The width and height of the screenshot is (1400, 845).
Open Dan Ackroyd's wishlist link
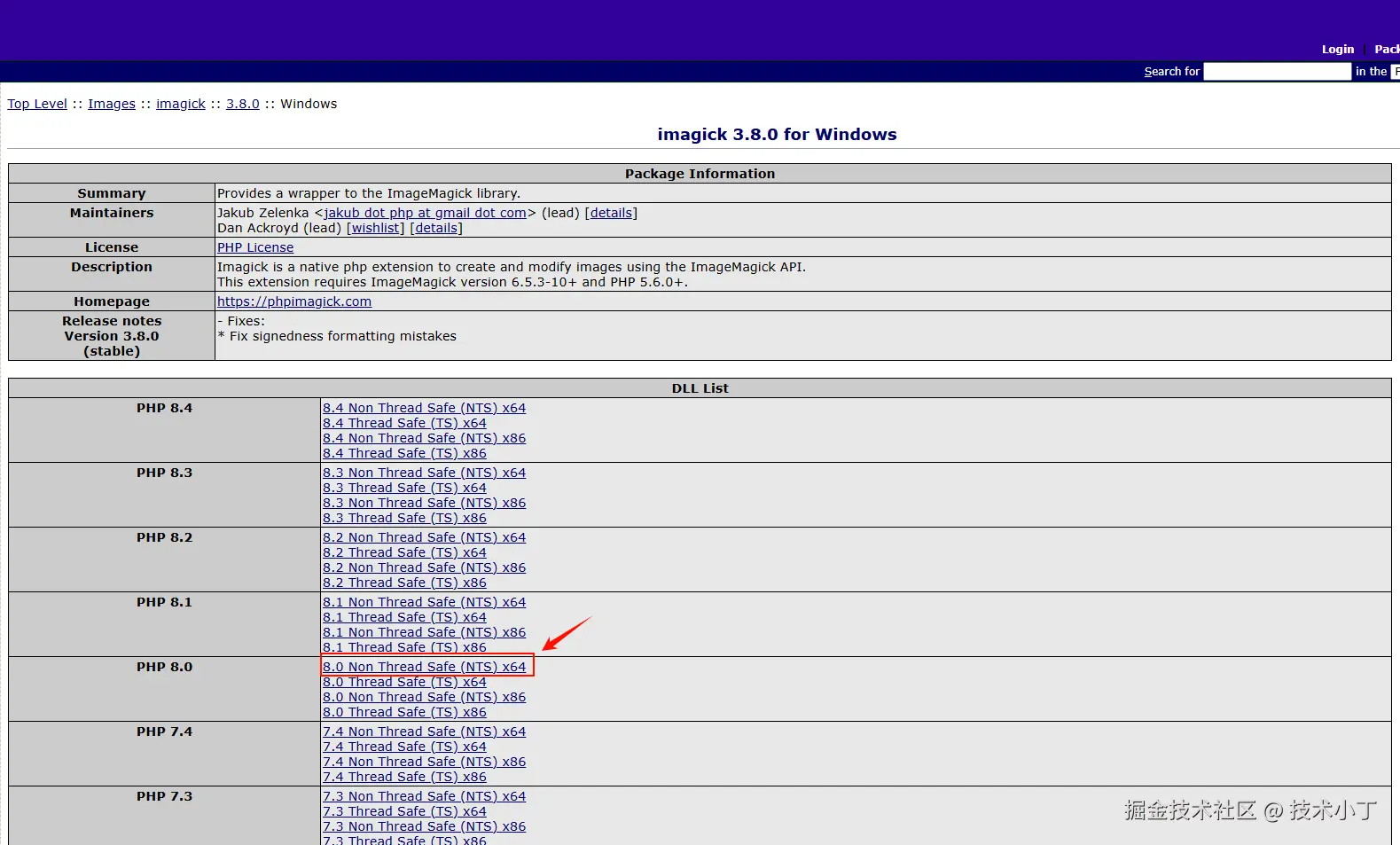(x=375, y=228)
